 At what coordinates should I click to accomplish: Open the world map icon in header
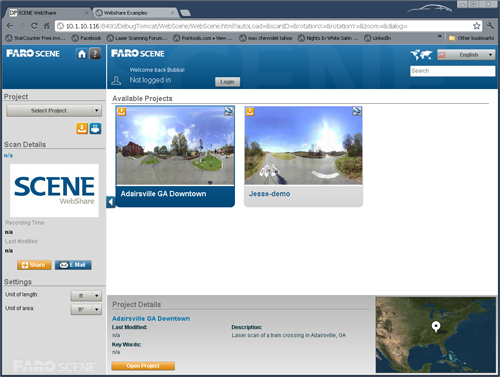coord(421,55)
